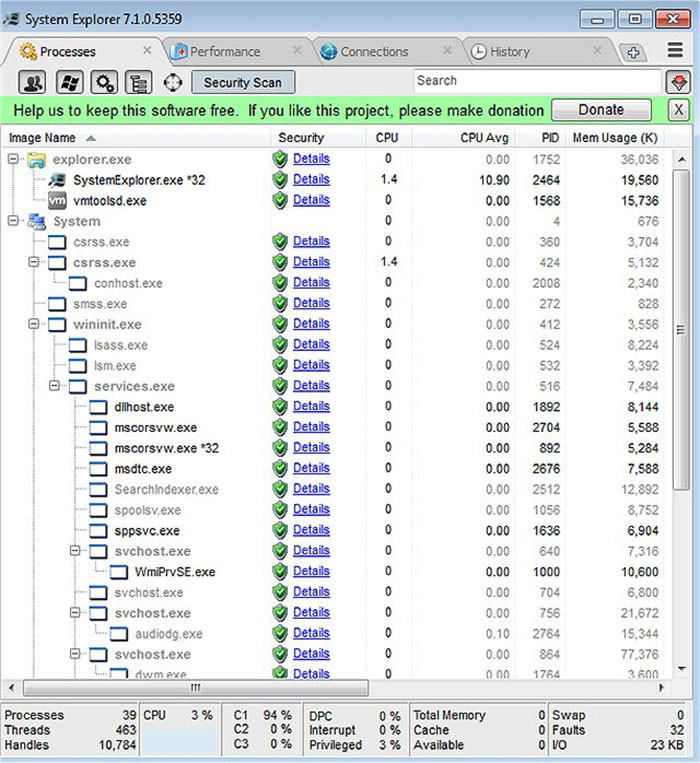
Task: Sort by the Mem Usage (K) column header
Action: click(615, 138)
